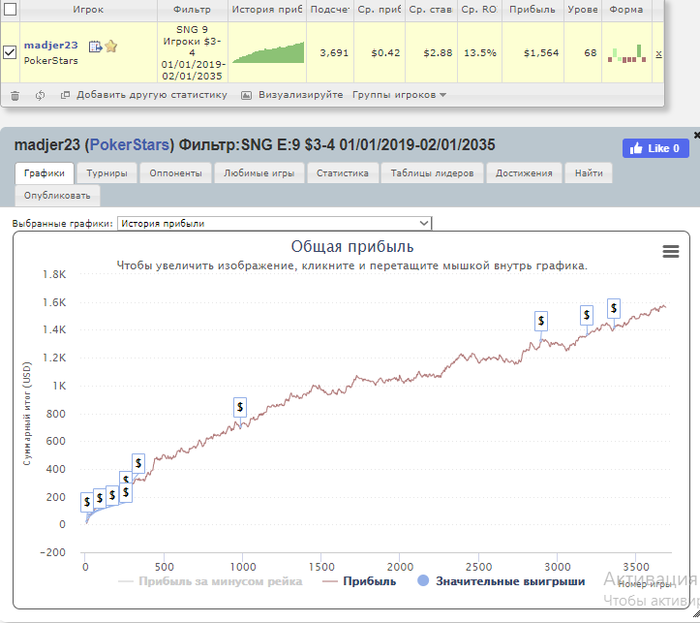Click the first $ marker near game 0
This screenshot has height=623, width=700.
(87, 502)
